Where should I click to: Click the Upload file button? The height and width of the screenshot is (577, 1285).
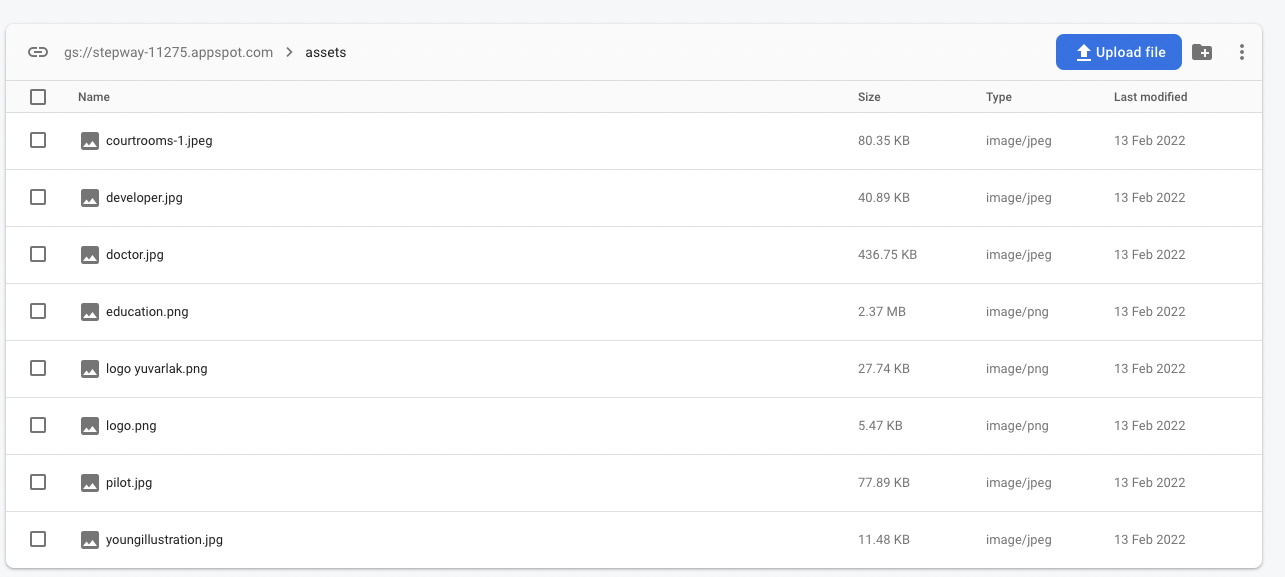coord(1119,52)
